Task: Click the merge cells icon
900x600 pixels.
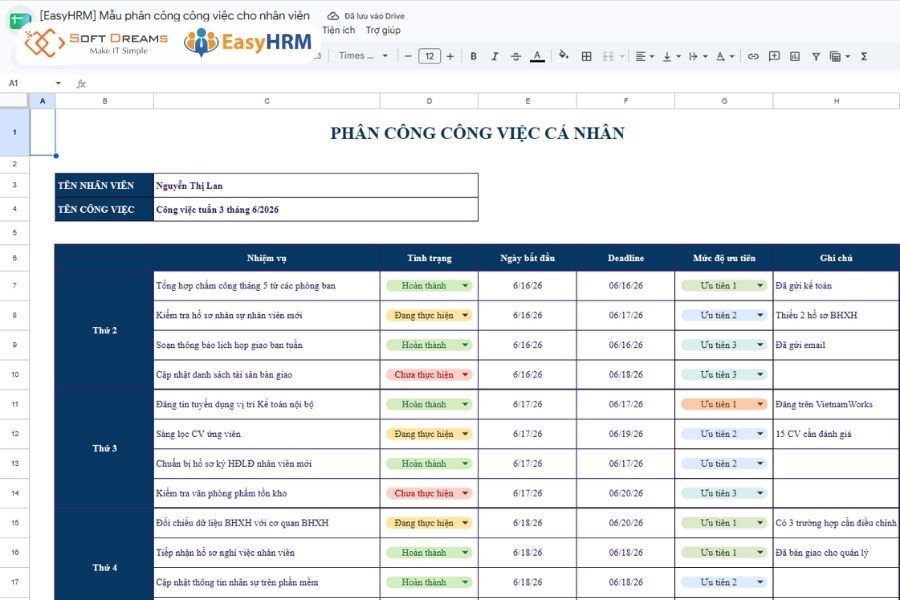Action: pos(608,56)
